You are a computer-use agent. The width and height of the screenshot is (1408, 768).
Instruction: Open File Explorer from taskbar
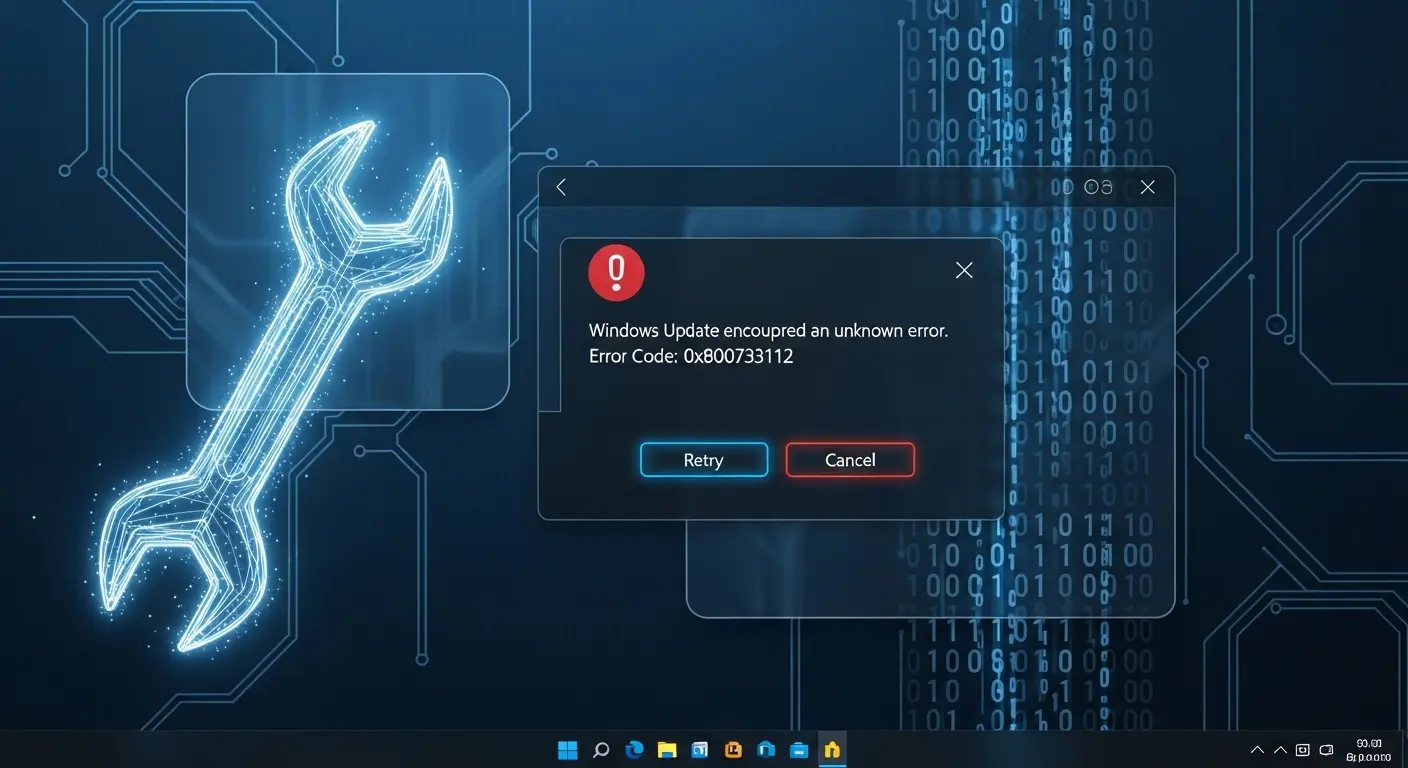coord(666,749)
